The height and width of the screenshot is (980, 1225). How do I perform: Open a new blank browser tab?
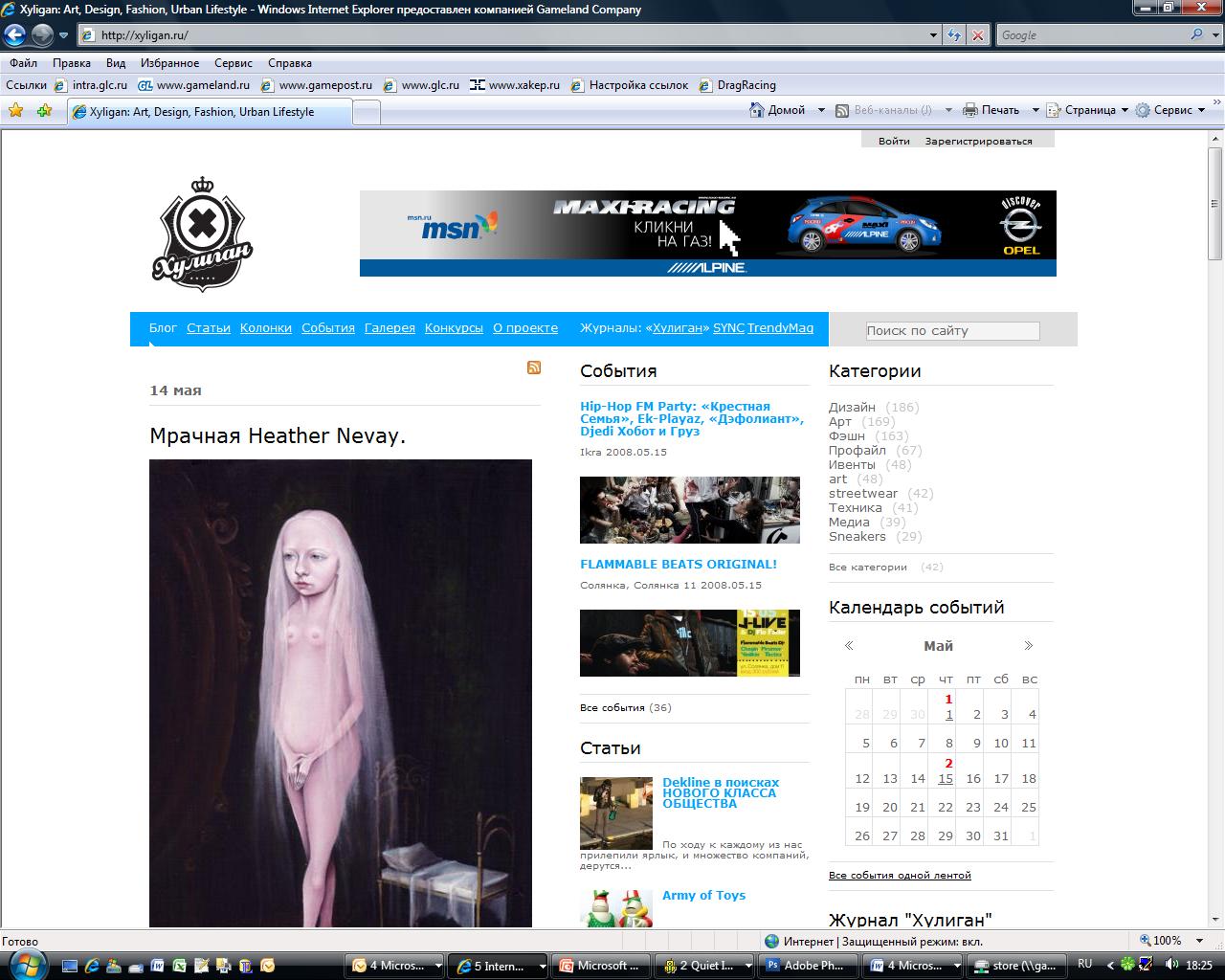[367, 112]
